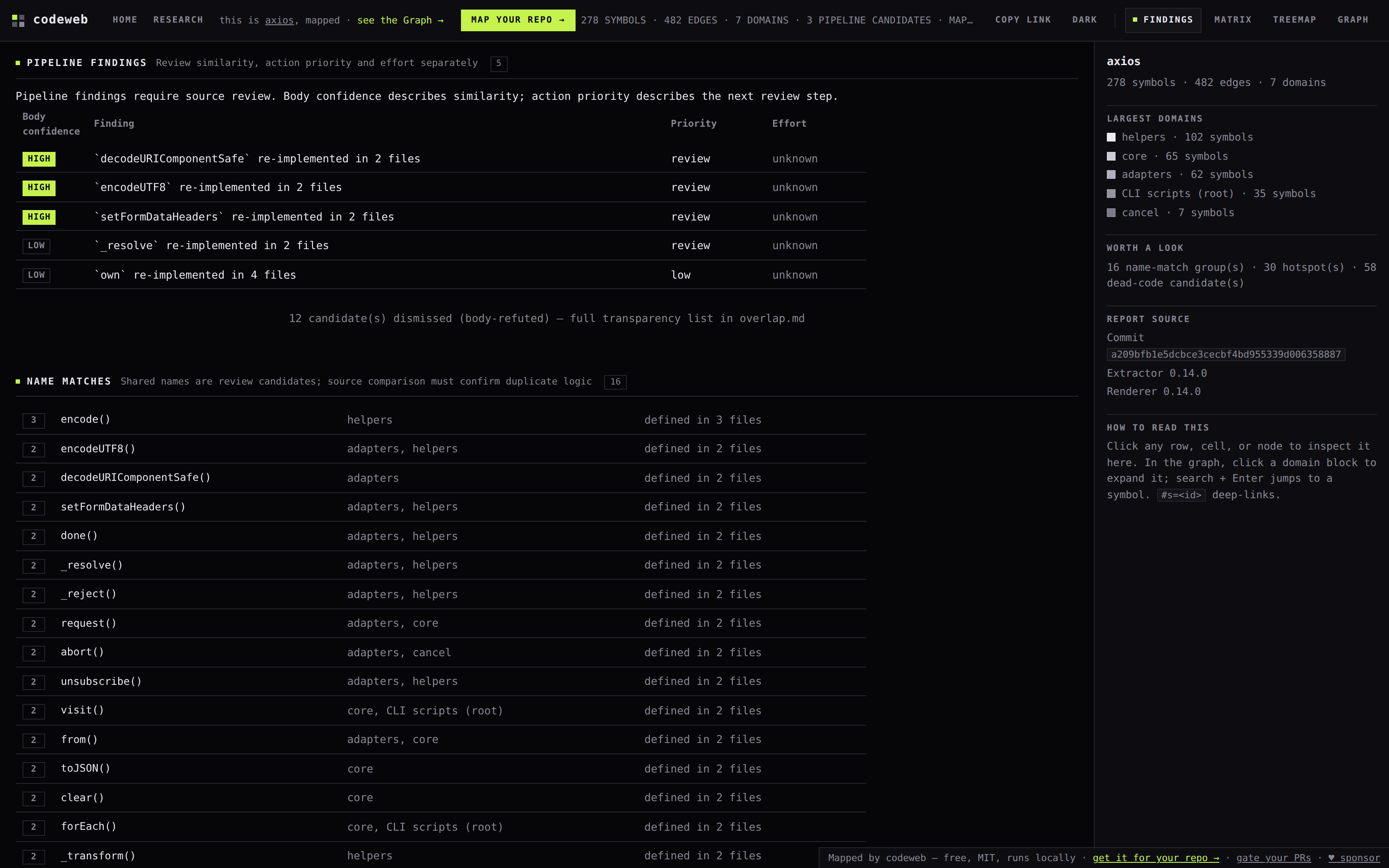Viewport: 1389px width, 868px height.
Task: Click 'Extractor 0.14.0' in report source
Action: (x=1157, y=373)
